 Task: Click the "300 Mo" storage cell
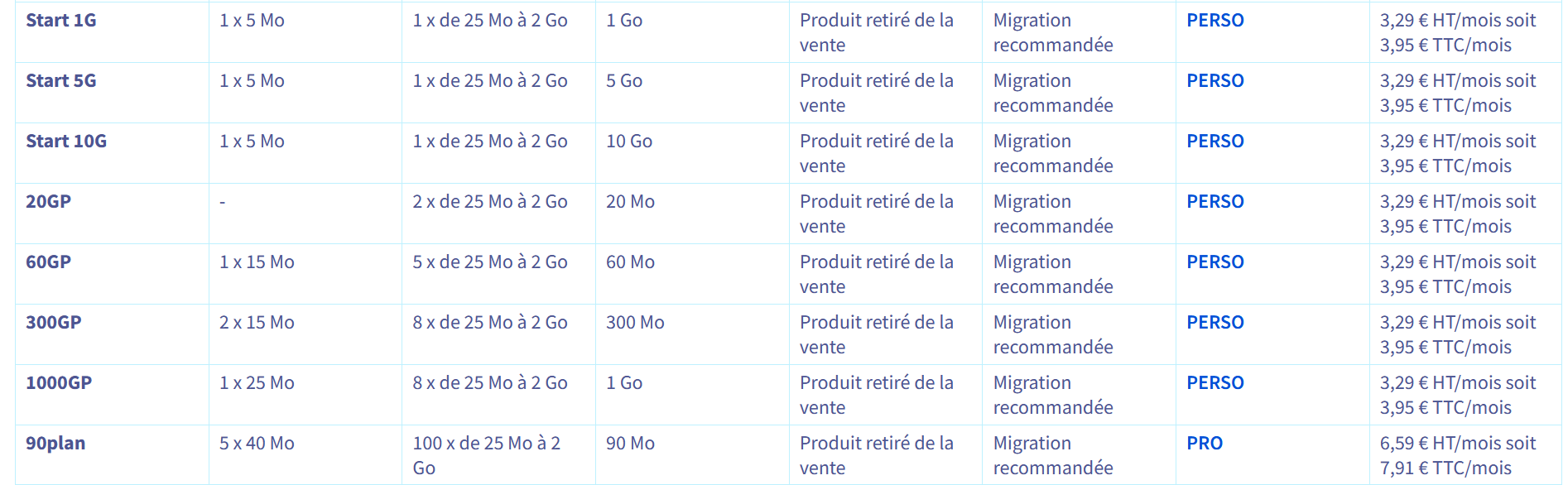pyautogui.click(x=635, y=323)
